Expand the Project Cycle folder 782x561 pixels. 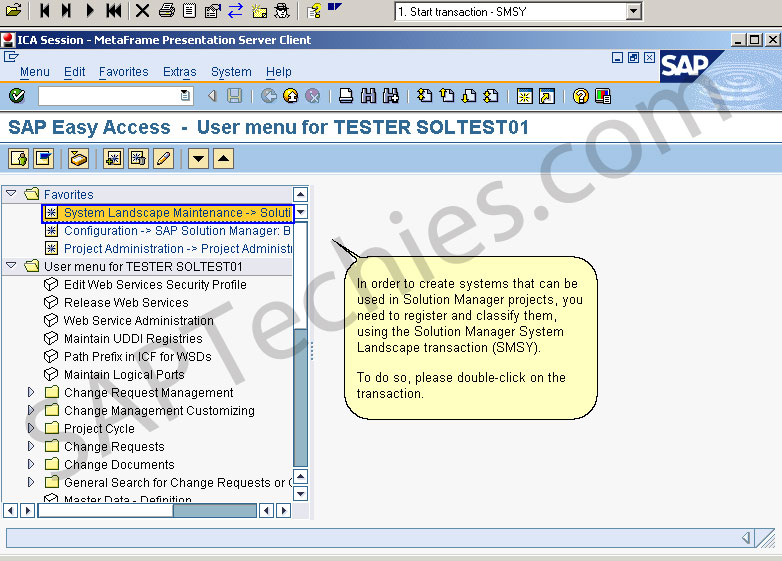31,428
